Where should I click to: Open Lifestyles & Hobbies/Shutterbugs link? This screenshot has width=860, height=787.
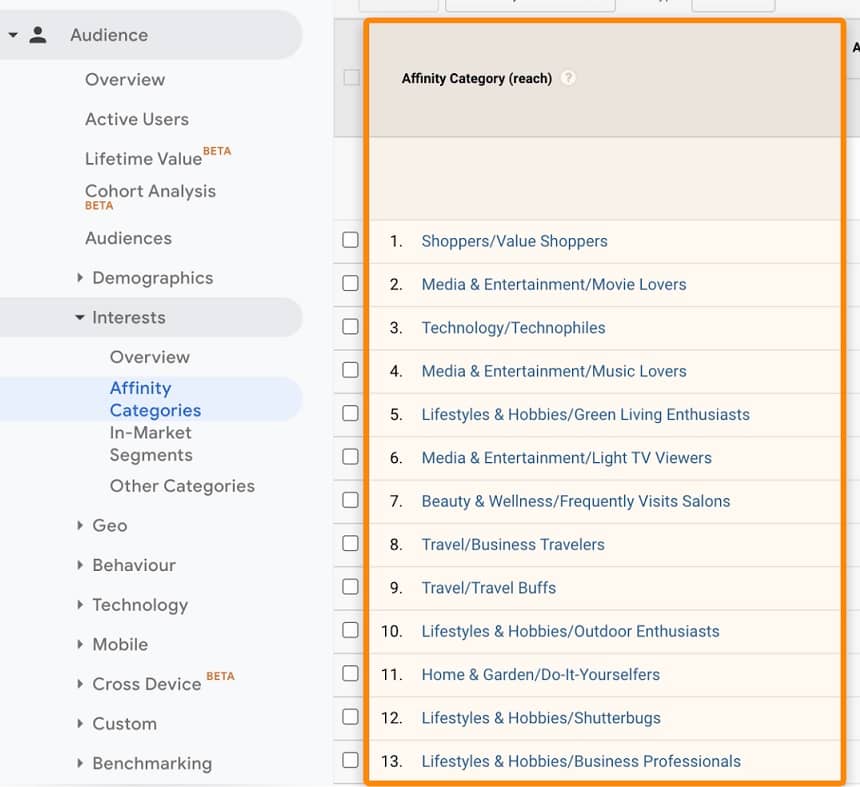(541, 718)
